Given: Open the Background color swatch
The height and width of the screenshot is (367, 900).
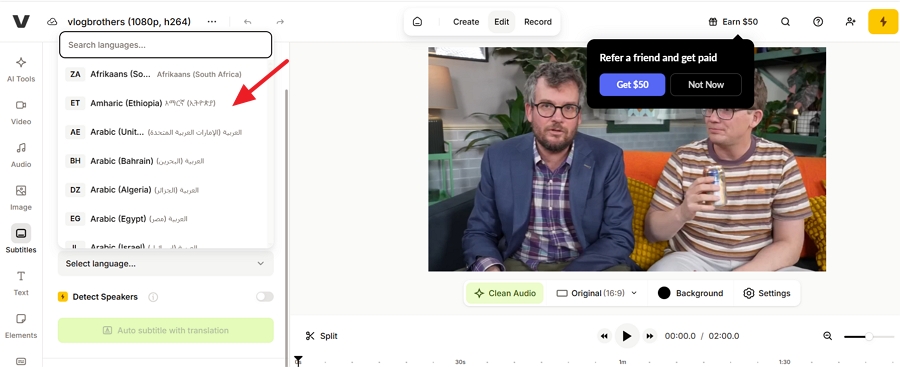Looking at the screenshot, I should coord(664,293).
